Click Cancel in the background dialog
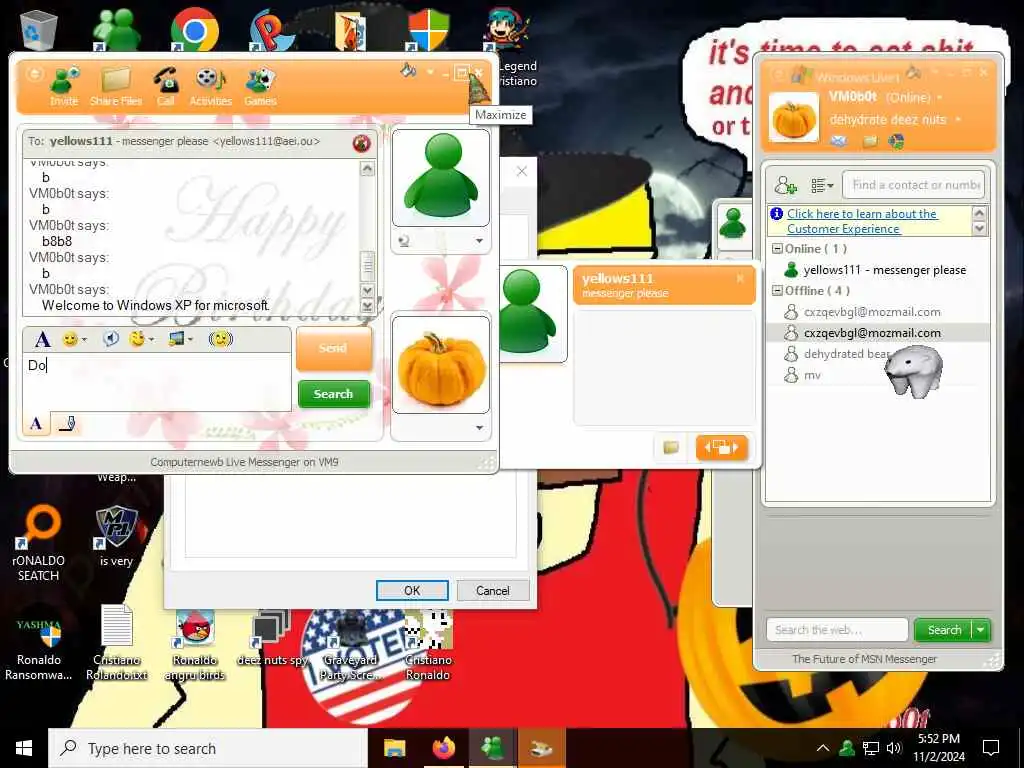1024x768 pixels. pyautogui.click(x=492, y=590)
